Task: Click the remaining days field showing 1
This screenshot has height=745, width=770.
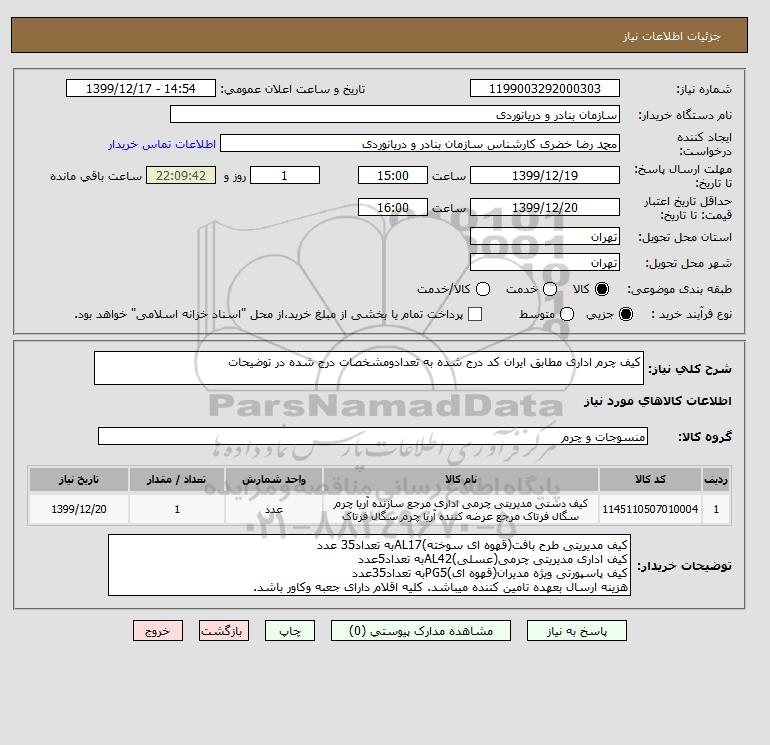Action: coord(285,175)
